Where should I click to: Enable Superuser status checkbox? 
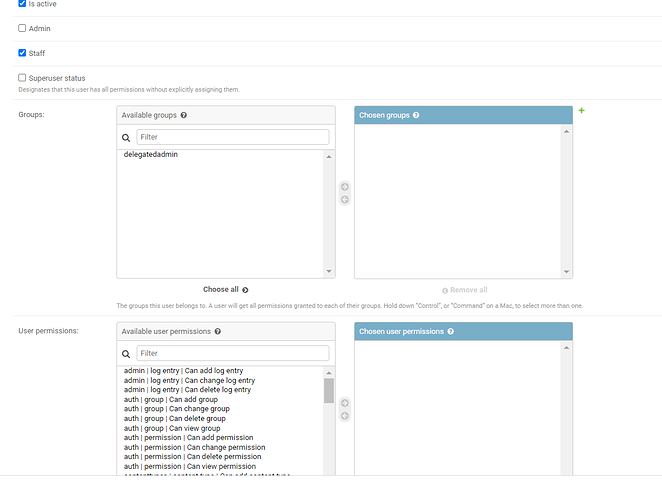coord(22,78)
